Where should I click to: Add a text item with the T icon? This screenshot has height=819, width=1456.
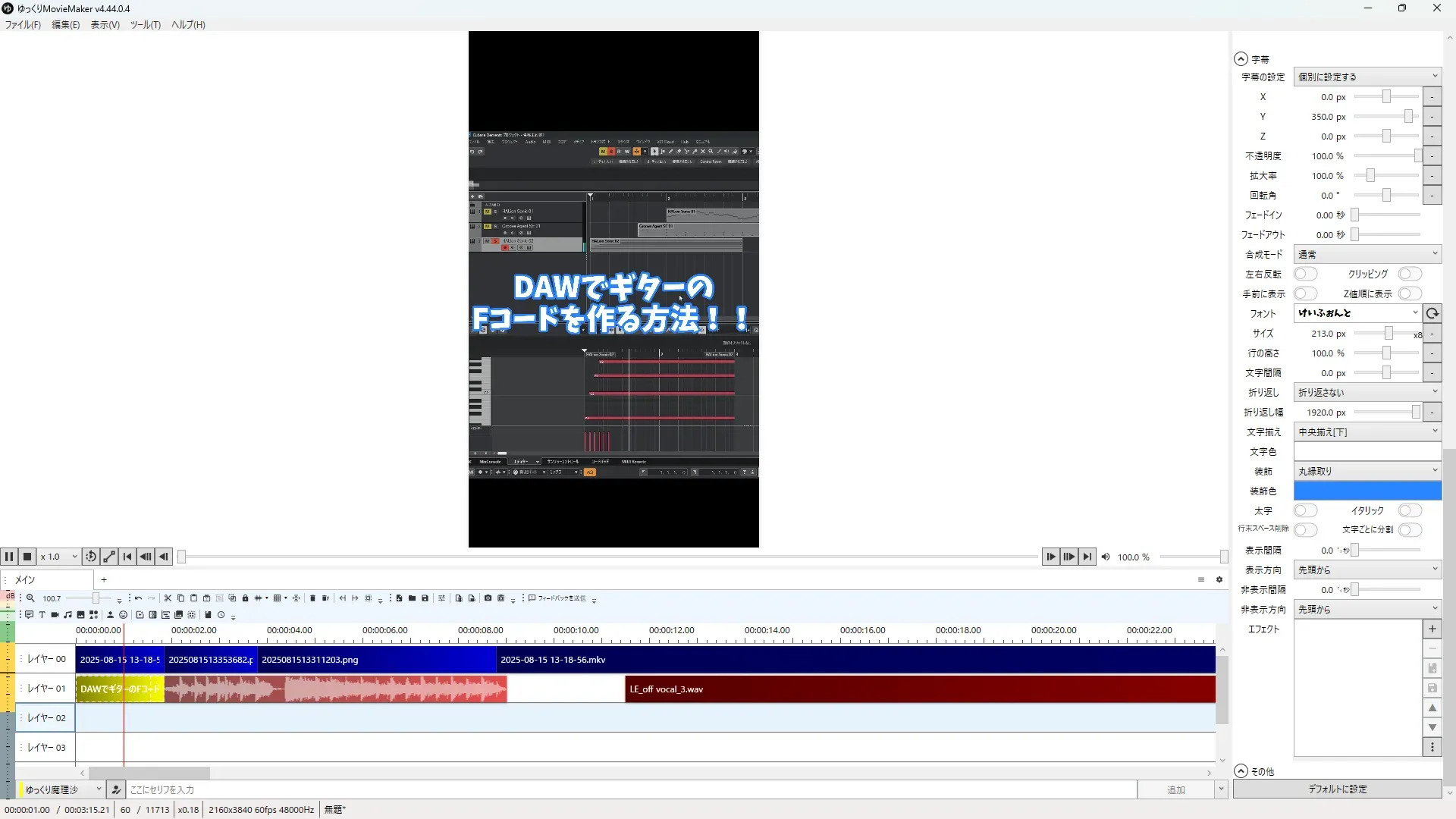[42, 615]
